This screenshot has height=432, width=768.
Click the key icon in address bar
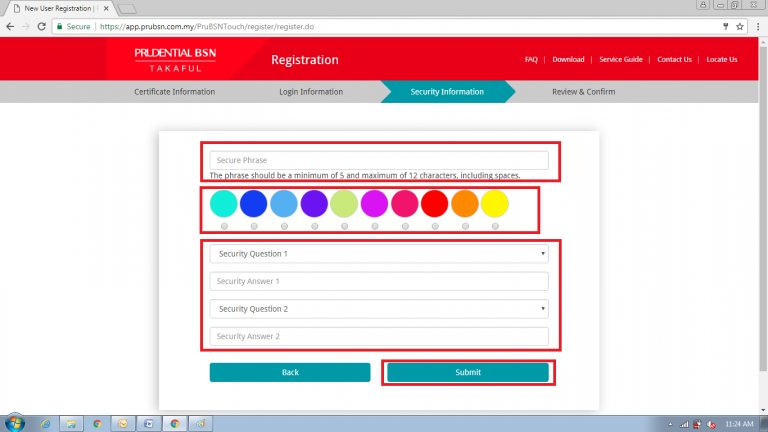click(x=723, y=25)
